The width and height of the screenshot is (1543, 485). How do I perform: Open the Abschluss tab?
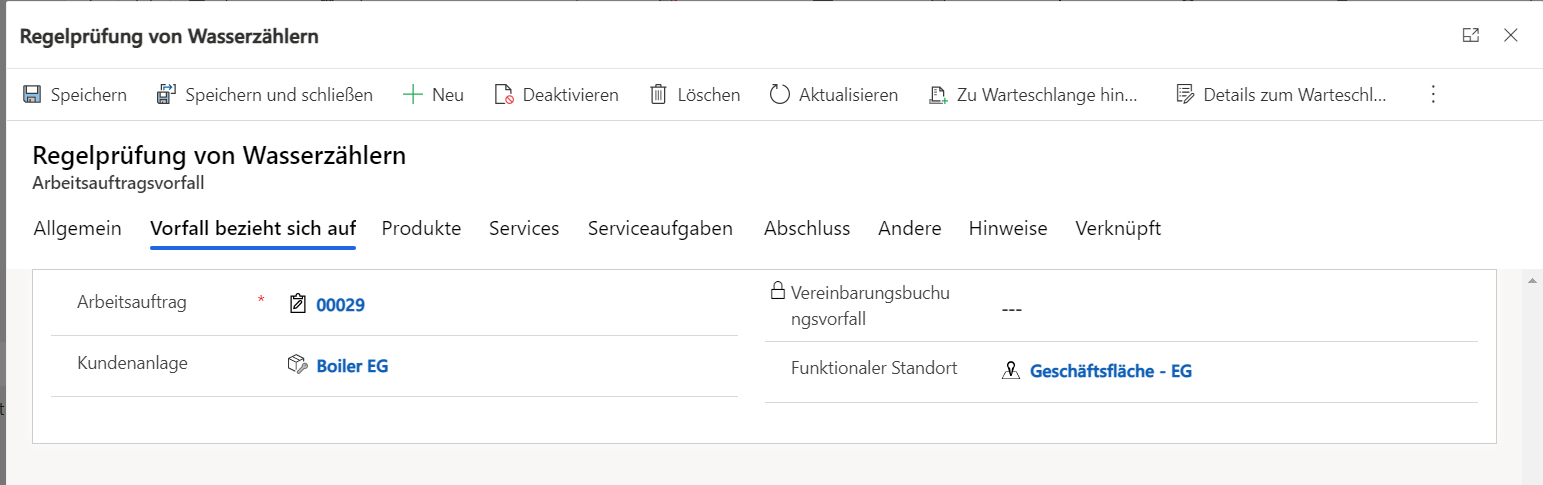pos(807,229)
